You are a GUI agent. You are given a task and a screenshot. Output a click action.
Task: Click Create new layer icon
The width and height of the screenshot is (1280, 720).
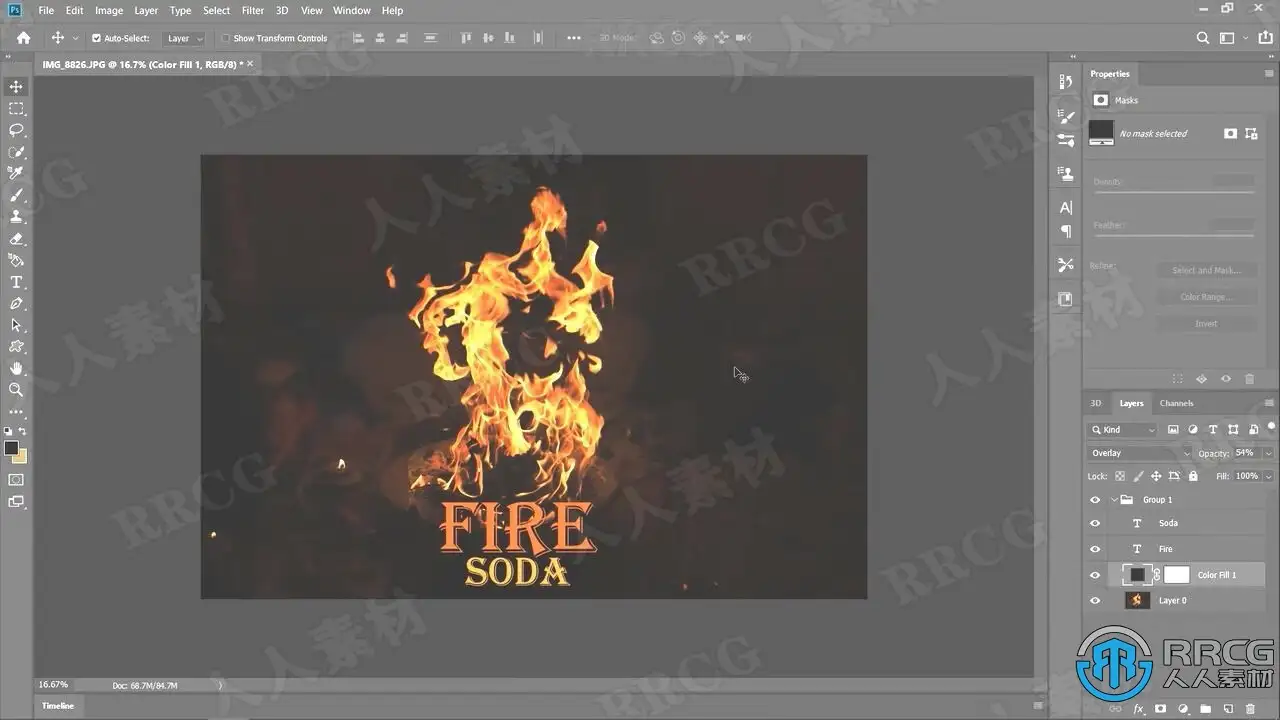pos(1228,709)
